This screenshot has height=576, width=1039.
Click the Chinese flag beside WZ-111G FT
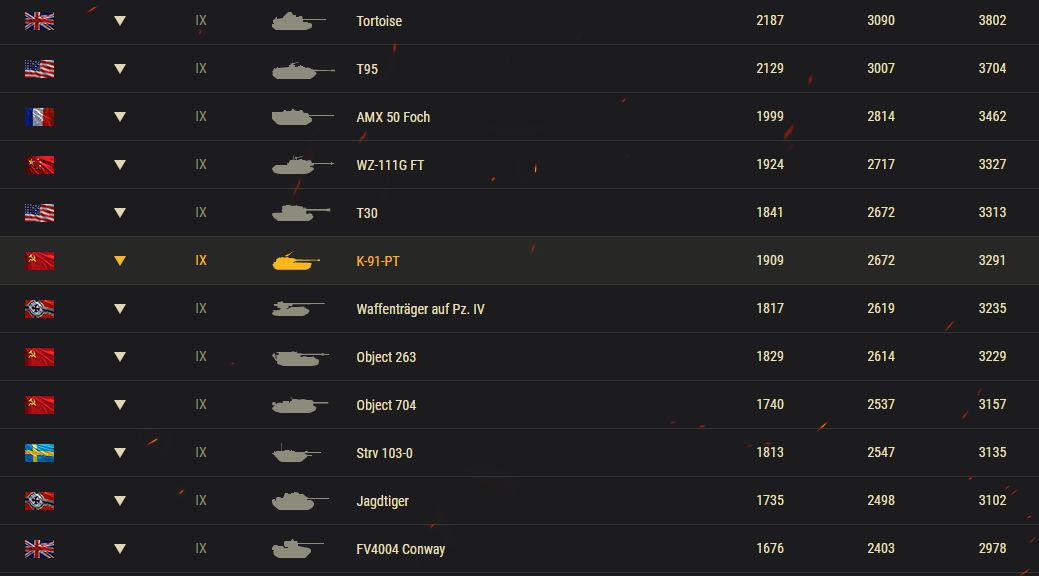(39, 165)
